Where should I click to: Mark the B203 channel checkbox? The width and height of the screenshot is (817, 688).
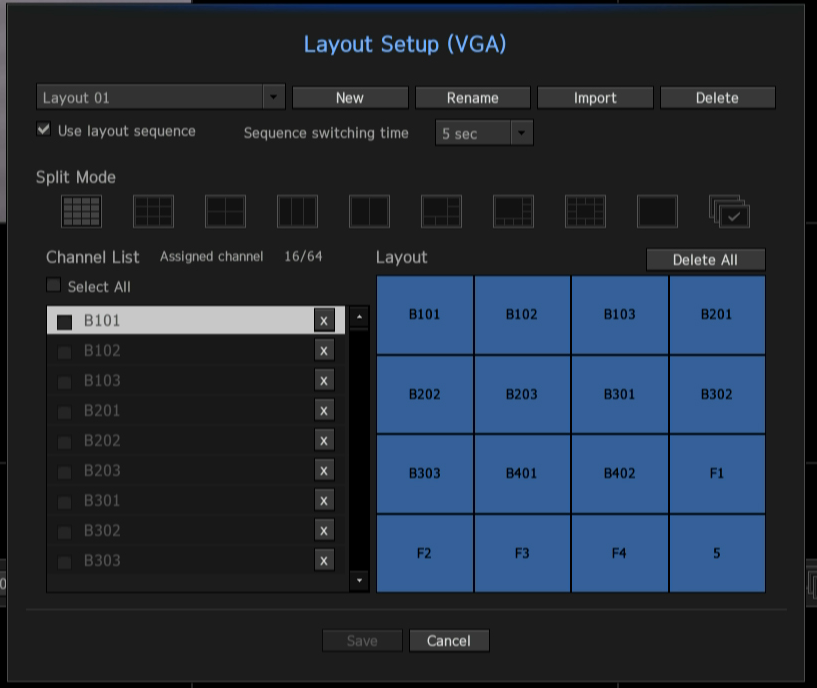pyautogui.click(x=65, y=473)
